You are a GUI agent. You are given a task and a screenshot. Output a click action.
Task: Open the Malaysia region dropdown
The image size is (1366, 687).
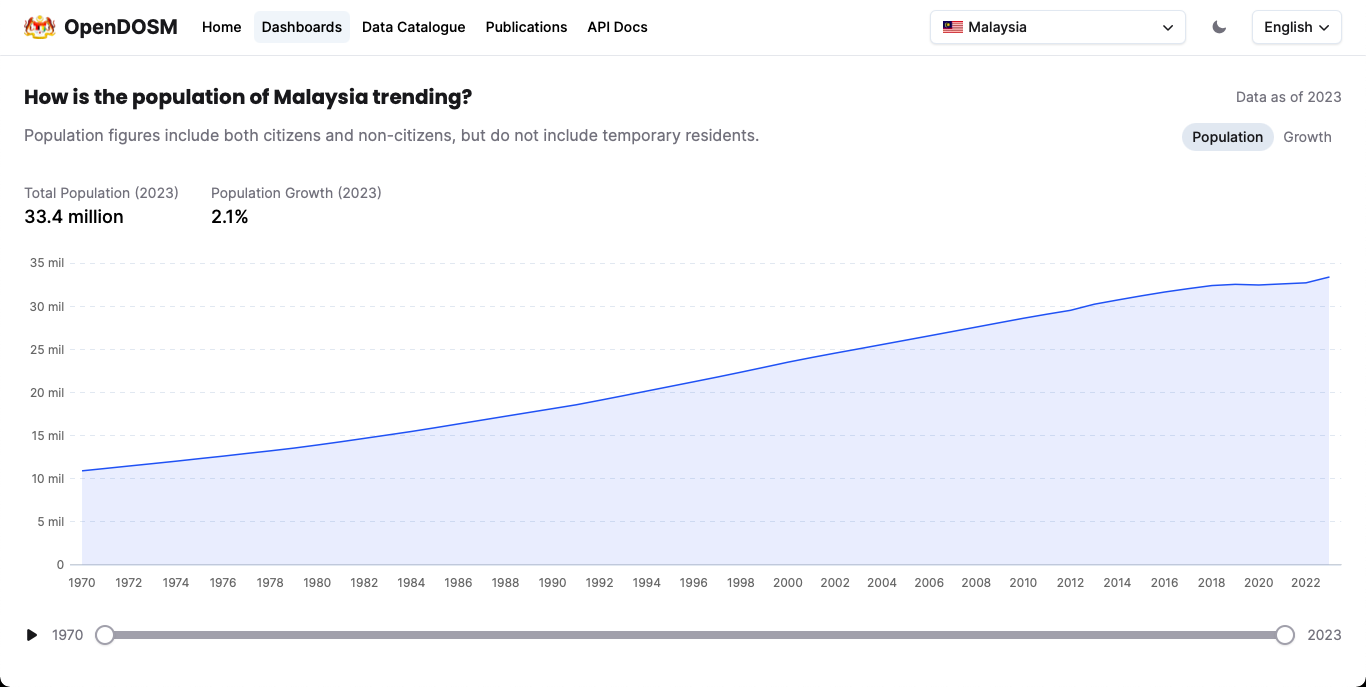1057,27
